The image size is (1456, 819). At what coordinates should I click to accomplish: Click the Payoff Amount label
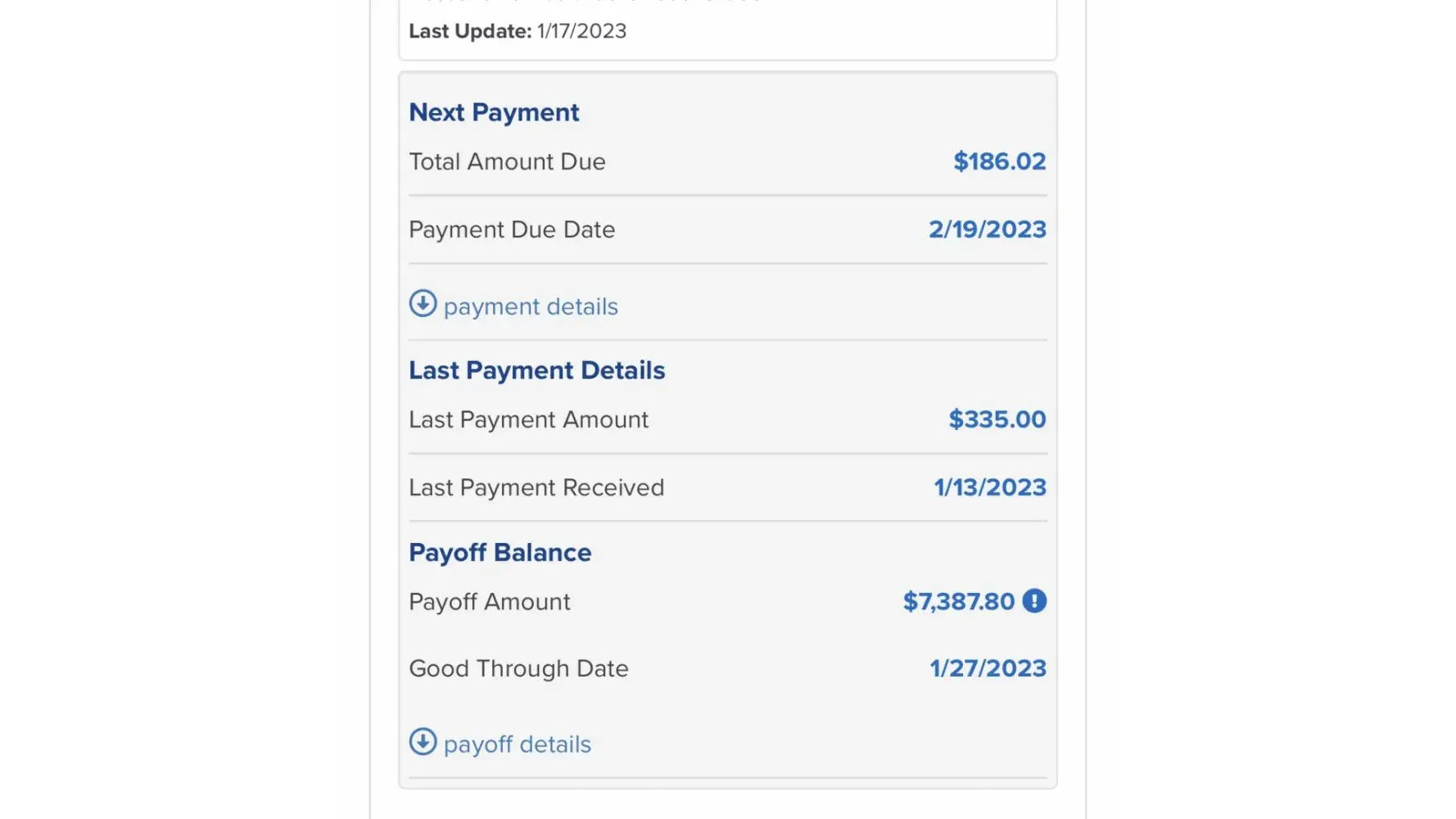(489, 602)
